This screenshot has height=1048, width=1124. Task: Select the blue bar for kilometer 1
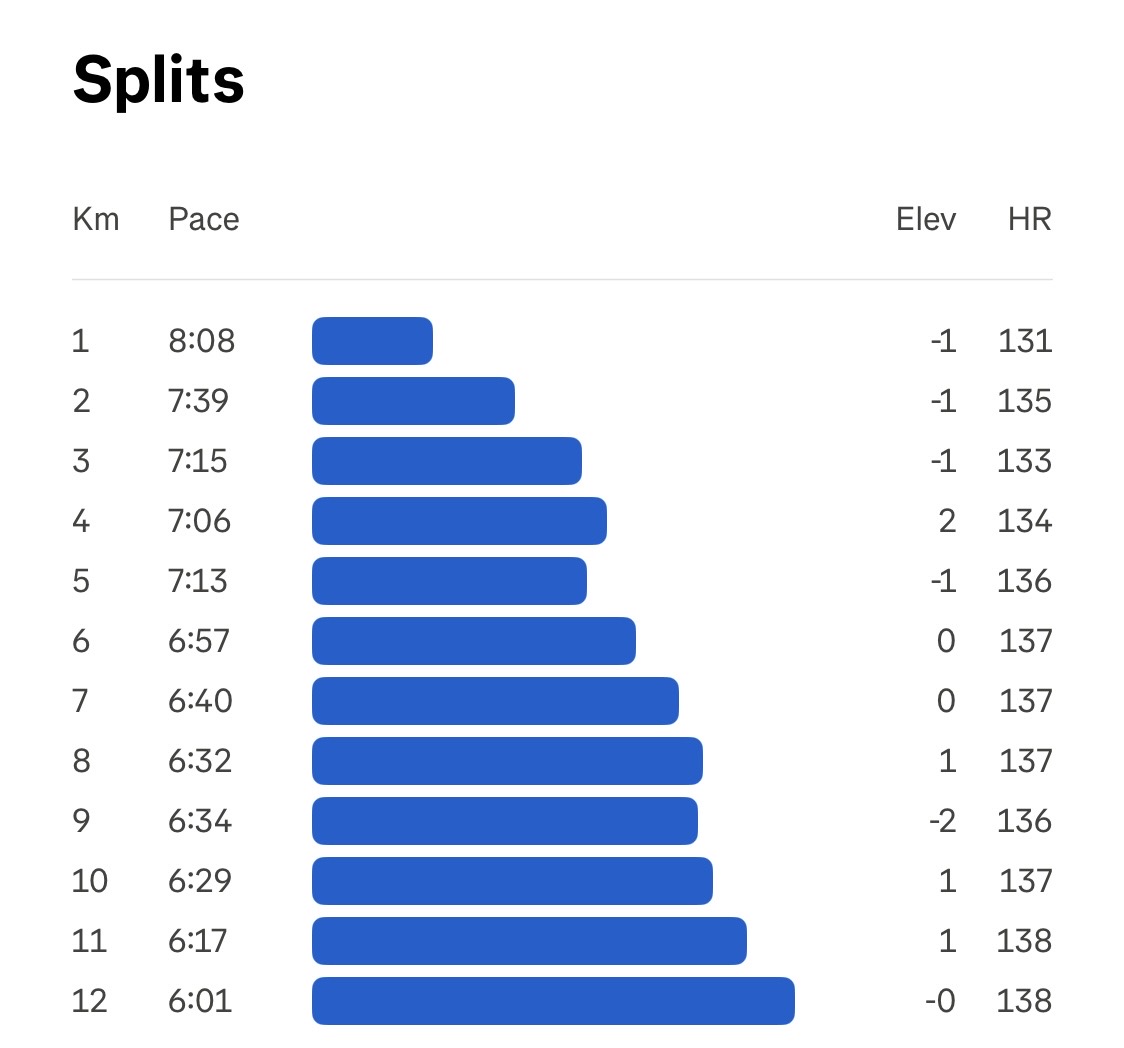coord(372,340)
